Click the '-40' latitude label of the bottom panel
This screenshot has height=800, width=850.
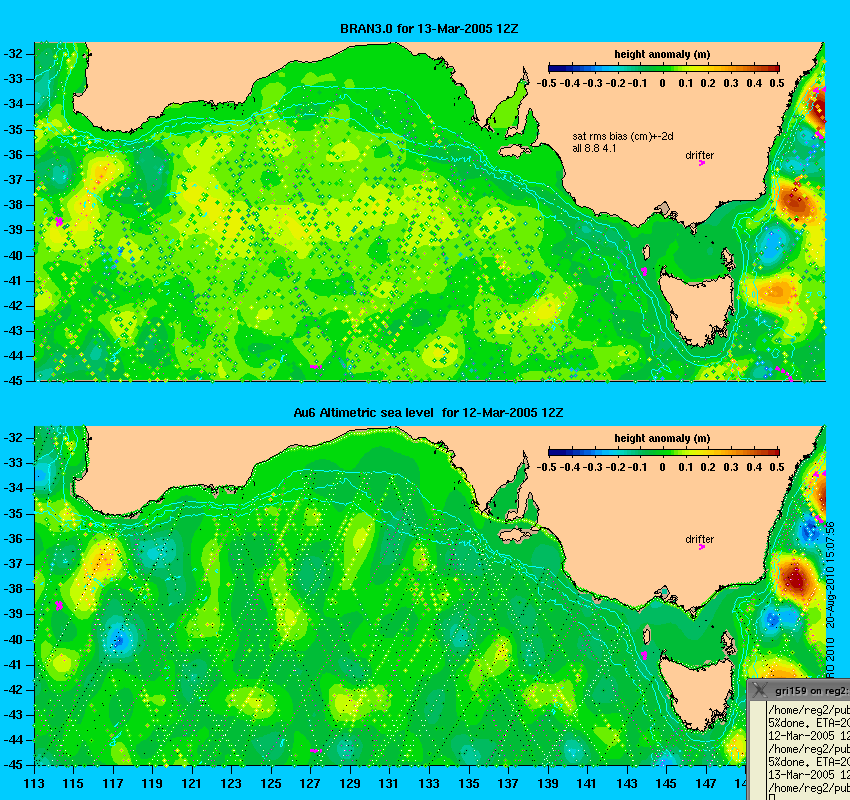pyautogui.click(x=13, y=639)
